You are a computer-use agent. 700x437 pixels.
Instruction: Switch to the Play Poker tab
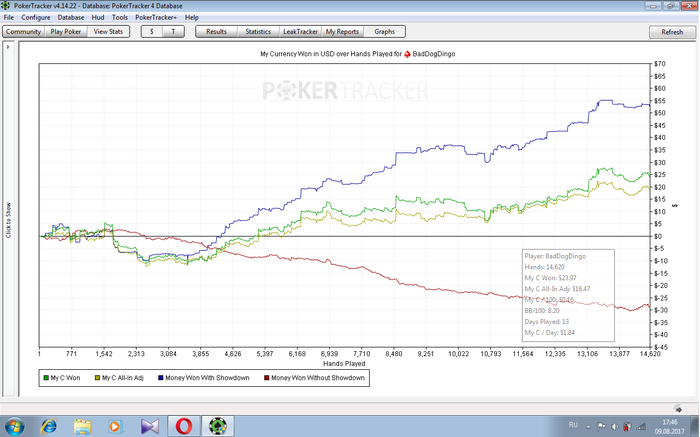pyautogui.click(x=66, y=32)
